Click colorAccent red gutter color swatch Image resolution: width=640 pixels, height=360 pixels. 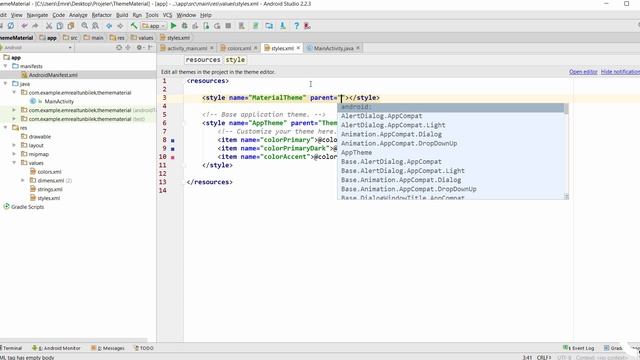click(173, 157)
